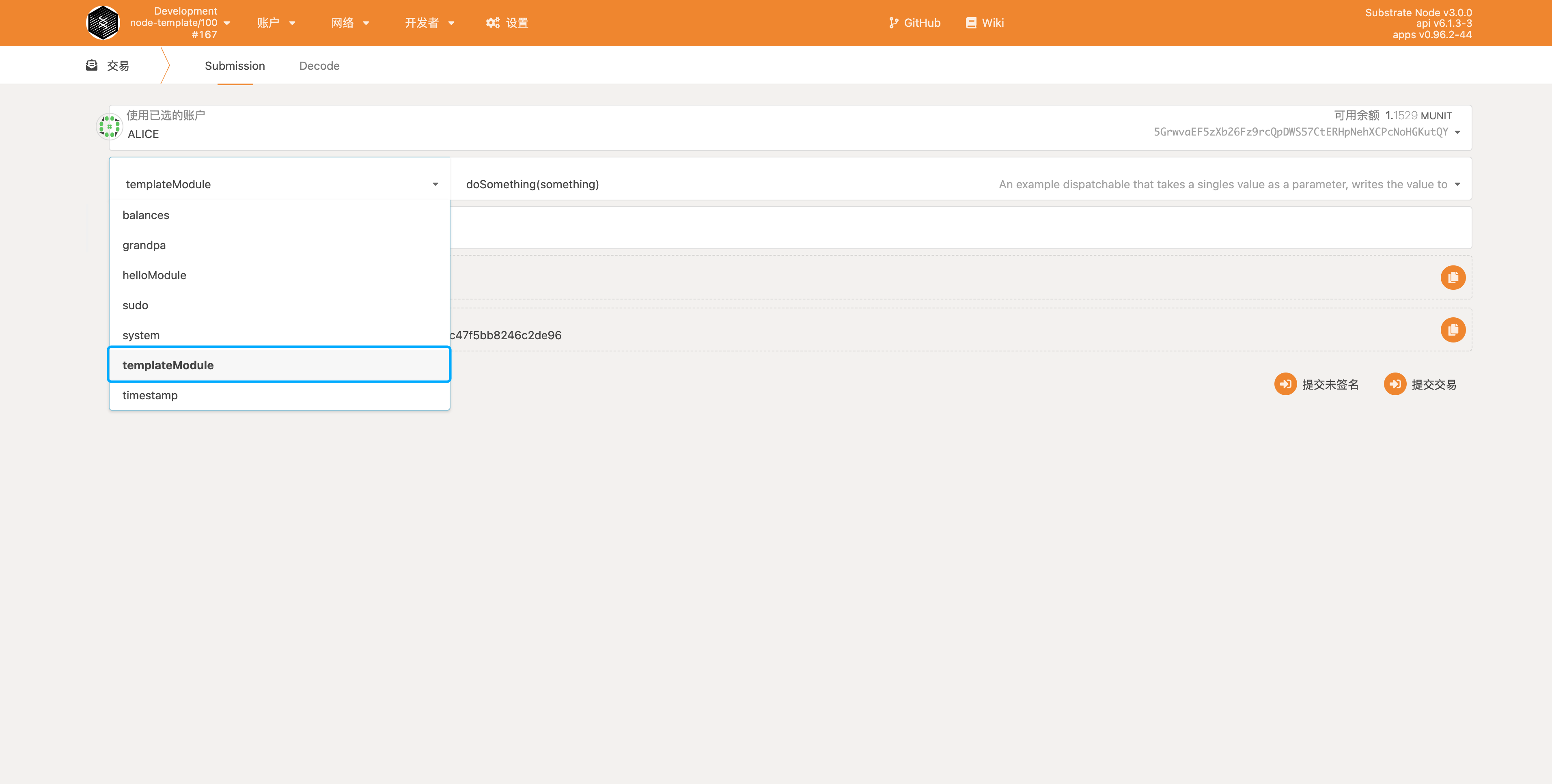Open the settings gear icon
The height and width of the screenshot is (784, 1552).
[x=493, y=23]
